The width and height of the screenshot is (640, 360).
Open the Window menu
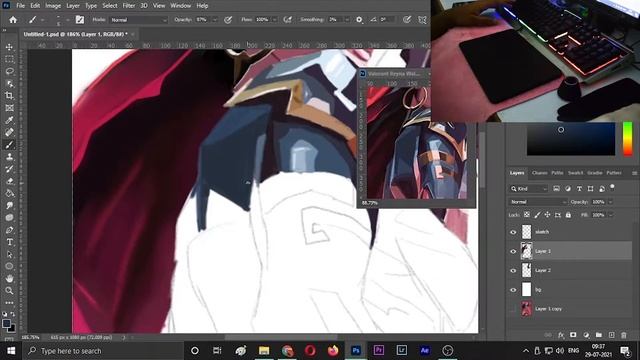coord(180,6)
